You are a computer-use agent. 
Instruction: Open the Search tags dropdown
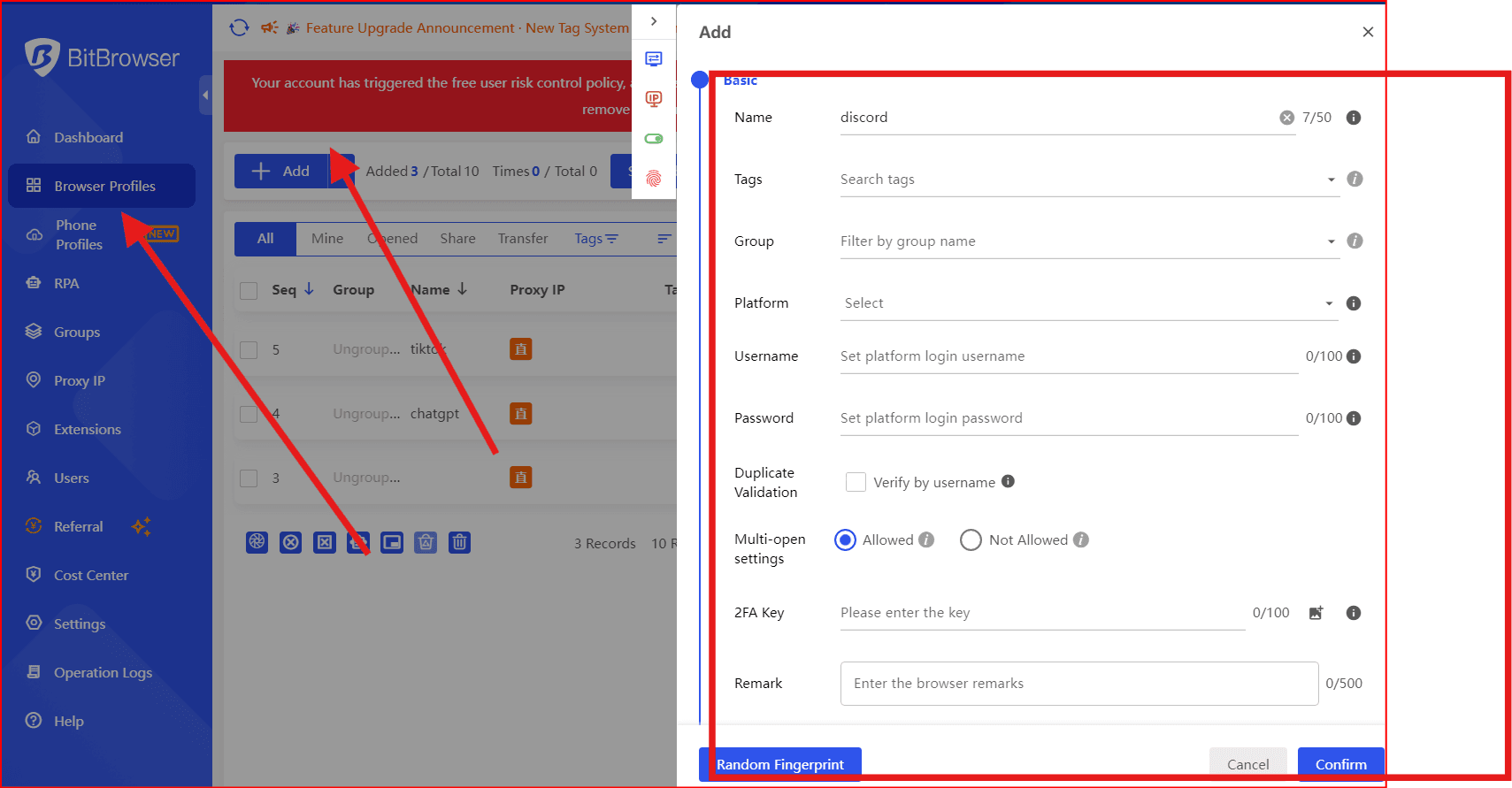click(1088, 180)
